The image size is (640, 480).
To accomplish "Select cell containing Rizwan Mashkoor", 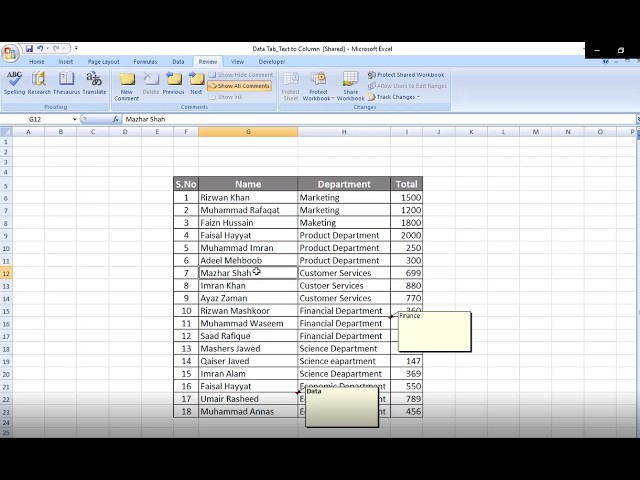I will (x=248, y=311).
